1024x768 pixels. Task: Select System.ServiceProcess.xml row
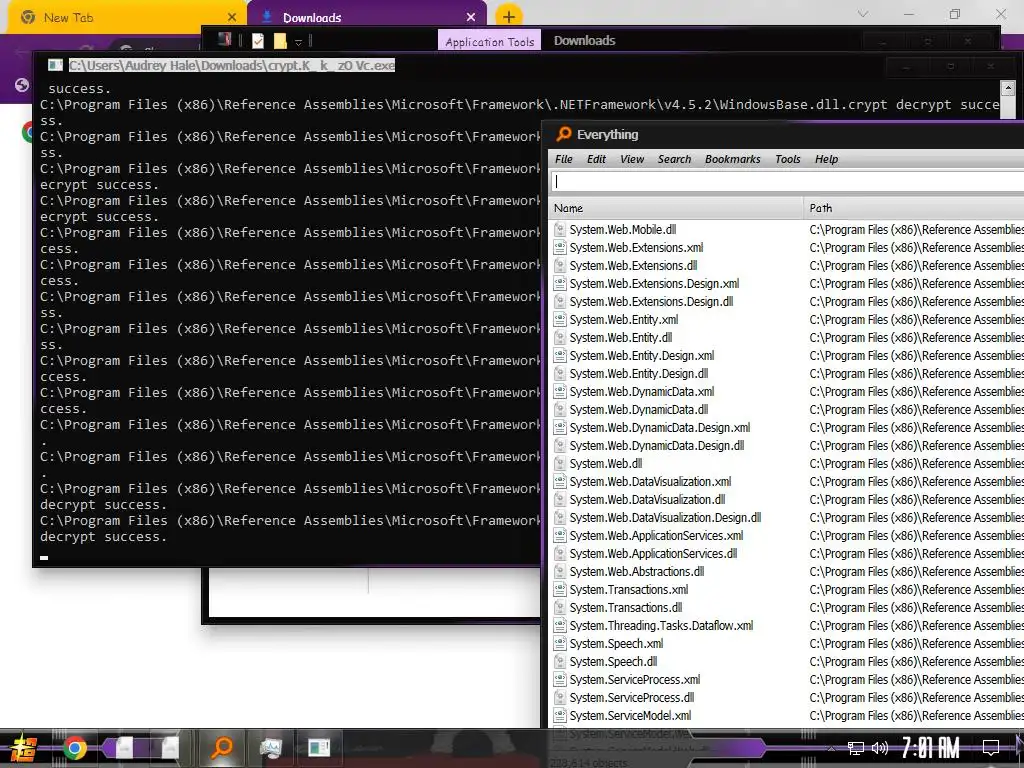(786, 680)
